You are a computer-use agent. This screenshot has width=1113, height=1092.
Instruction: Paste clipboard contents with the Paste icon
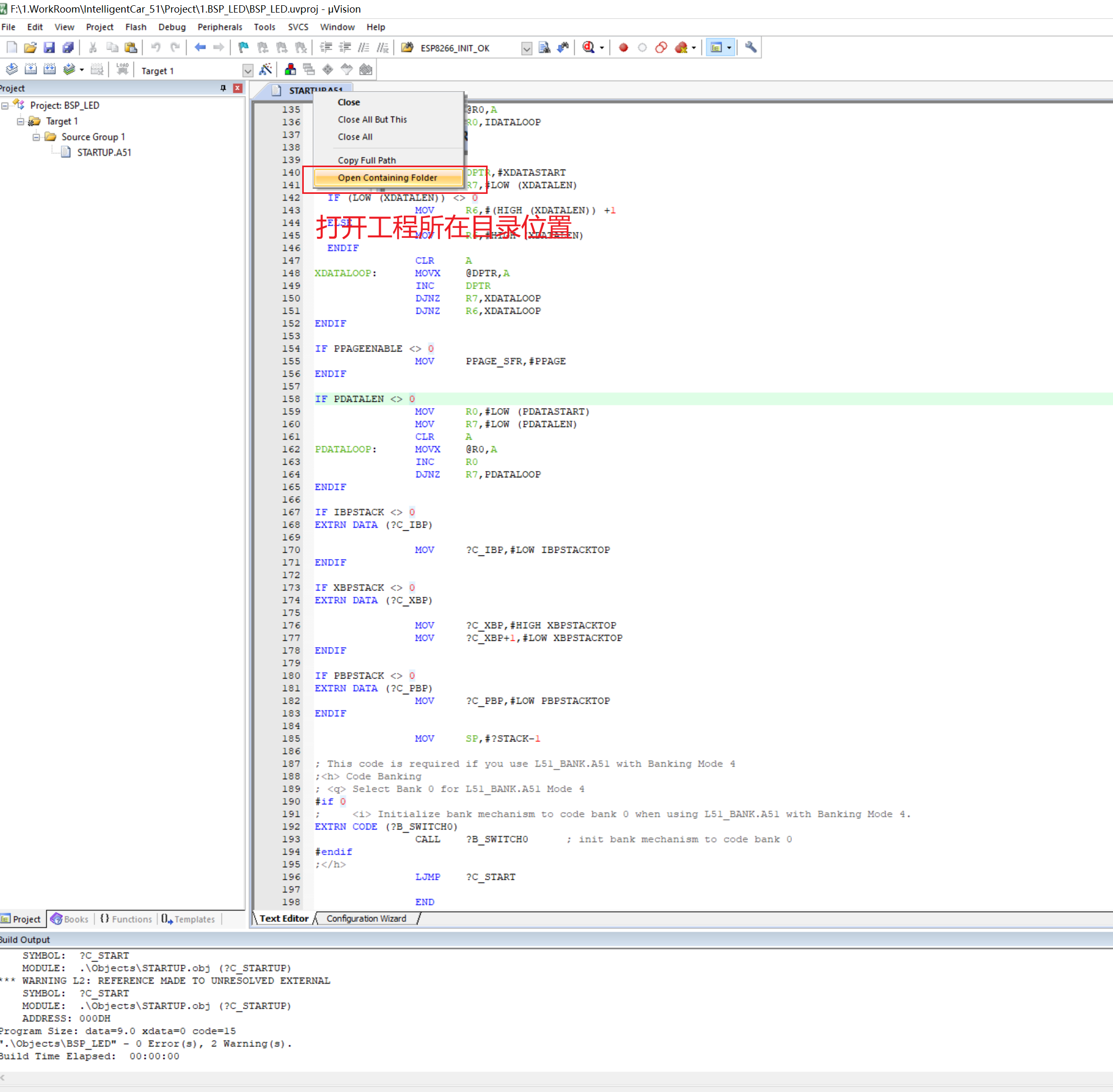[131, 48]
